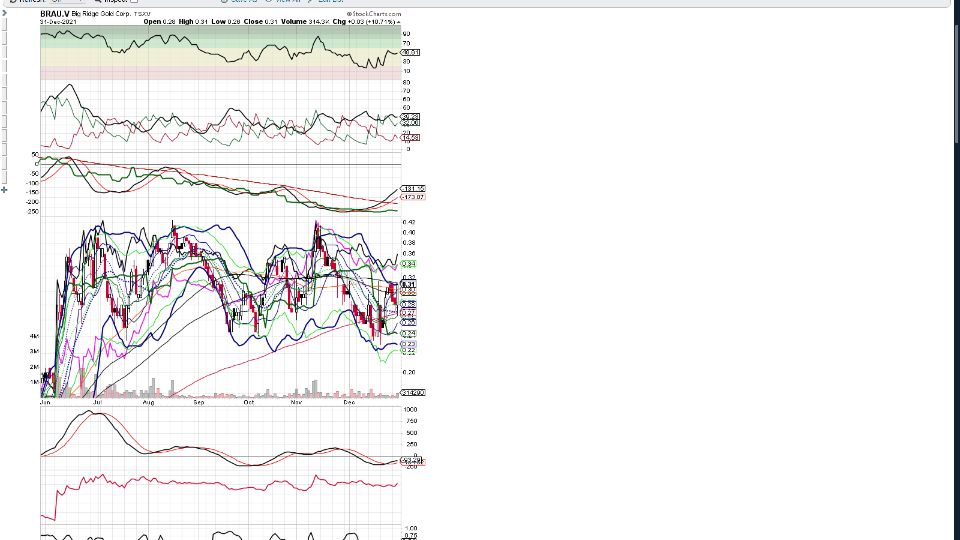Click the blue chevron arrow left of the ticker

tap(4, 13)
